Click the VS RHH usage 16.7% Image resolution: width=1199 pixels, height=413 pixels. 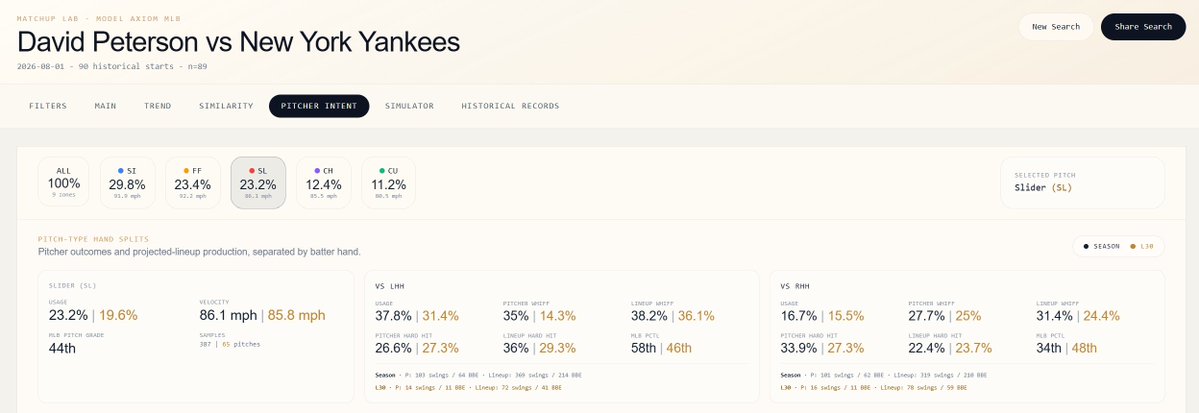pos(799,316)
